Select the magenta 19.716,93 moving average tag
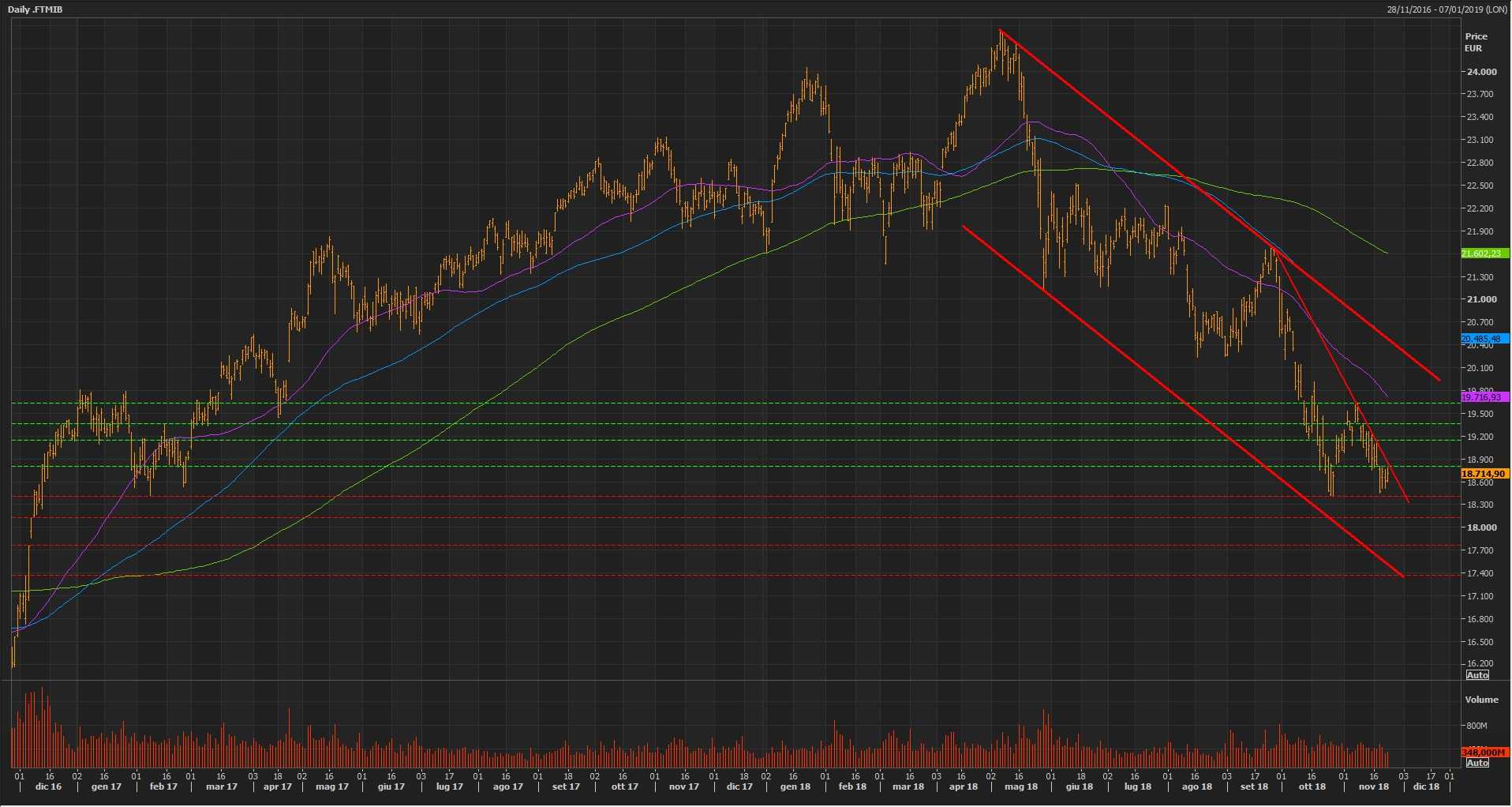1512x807 pixels. click(1484, 397)
